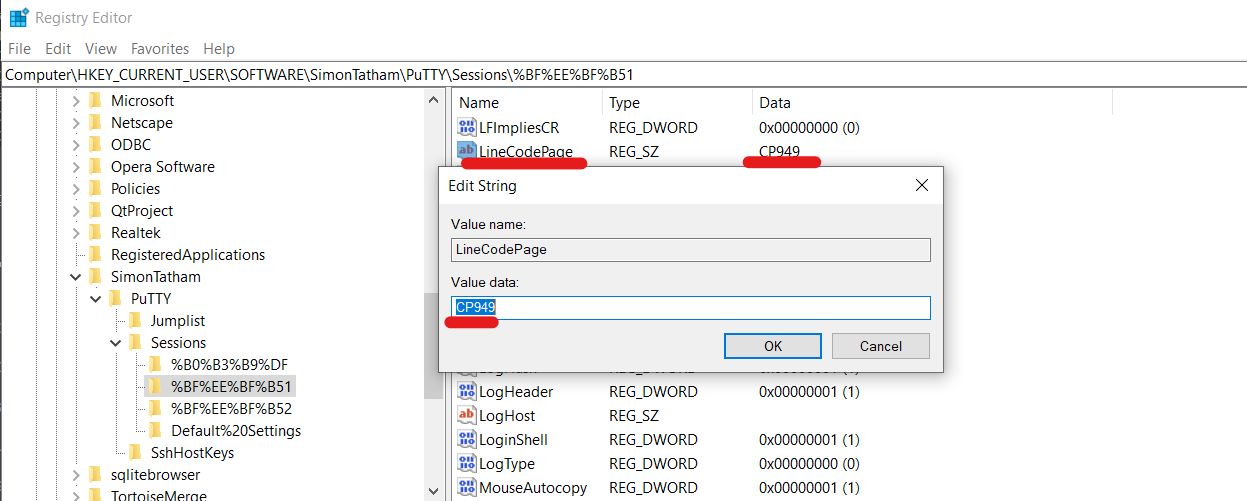Expand the ODBC key

point(76,145)
